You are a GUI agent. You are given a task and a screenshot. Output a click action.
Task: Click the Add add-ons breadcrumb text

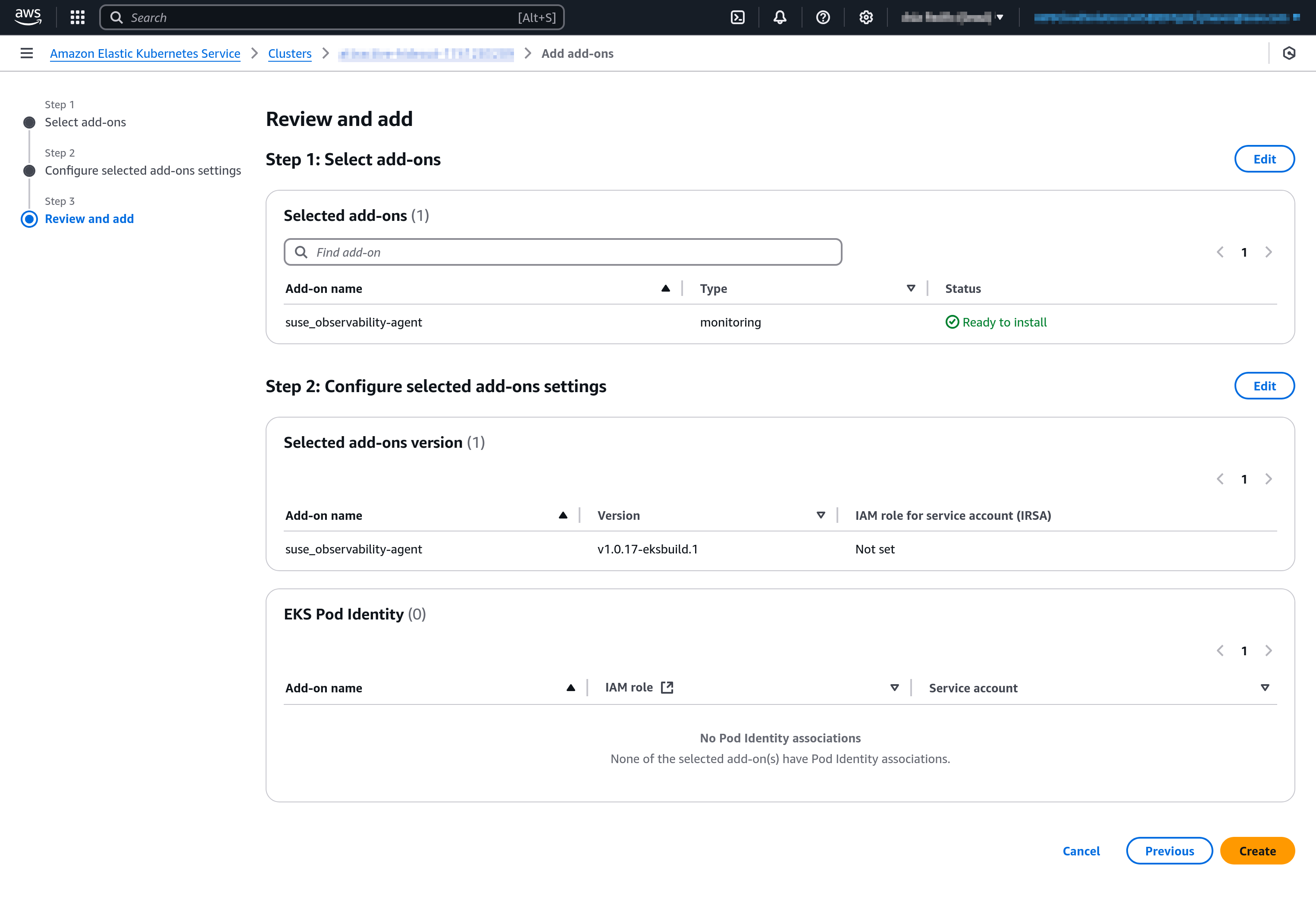(x=577, y=53)
